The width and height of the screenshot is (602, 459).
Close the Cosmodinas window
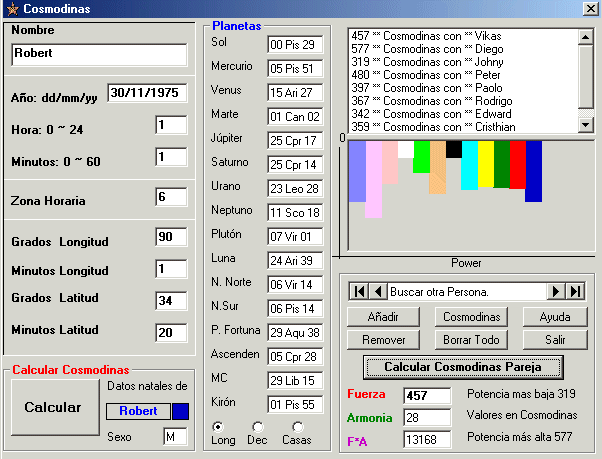pos(590,9)
